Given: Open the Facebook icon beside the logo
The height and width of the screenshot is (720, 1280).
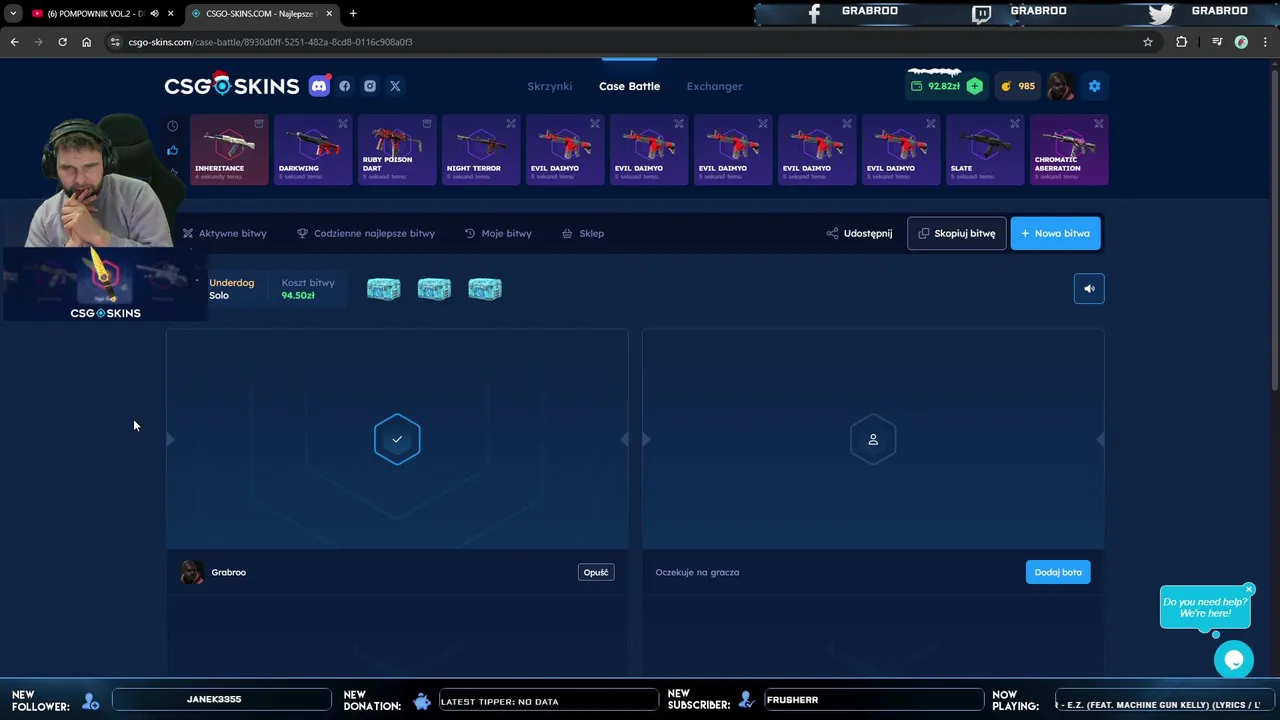Looking at the screenshot, I should (345, 86).
